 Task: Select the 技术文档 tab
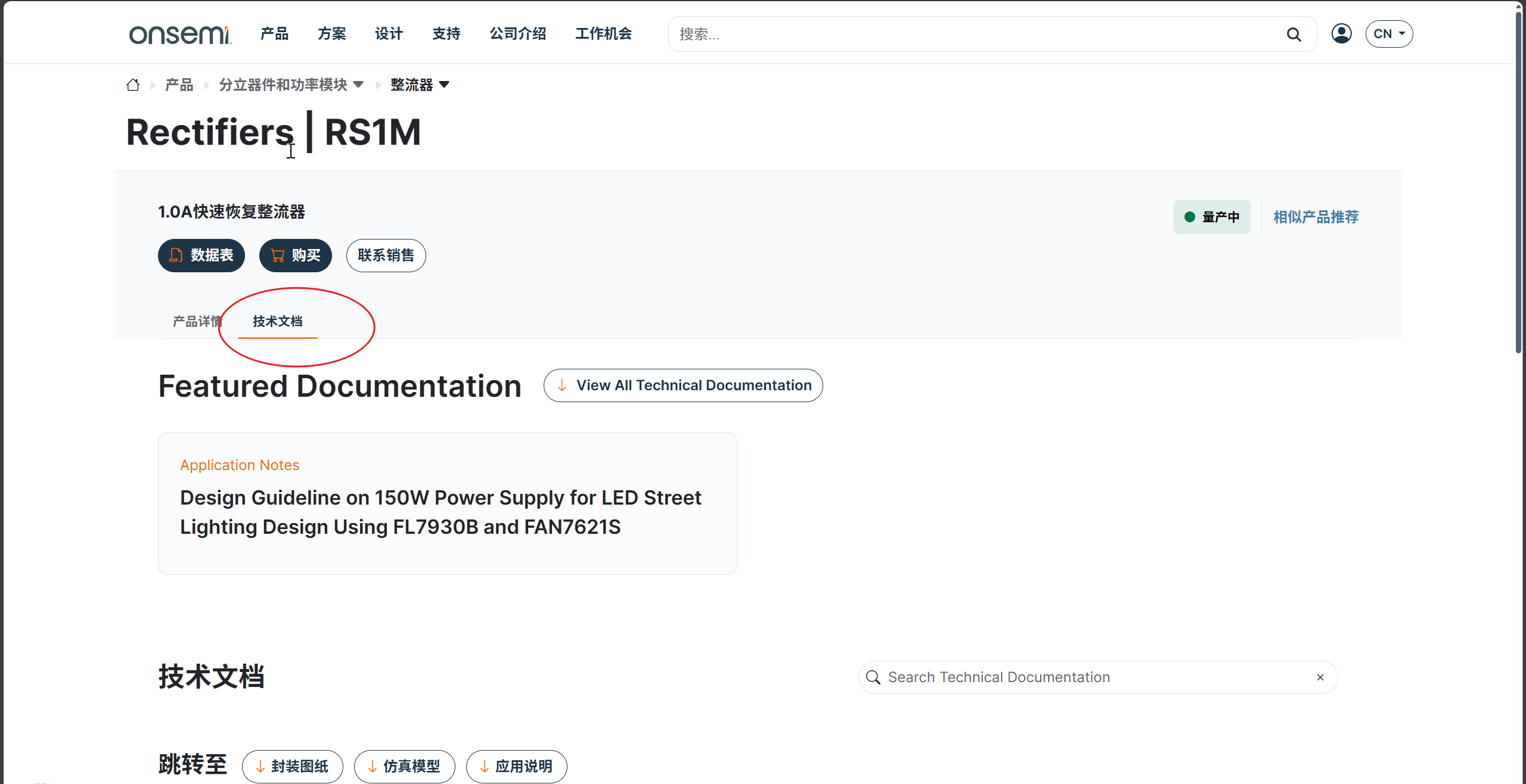pos(278,322)
